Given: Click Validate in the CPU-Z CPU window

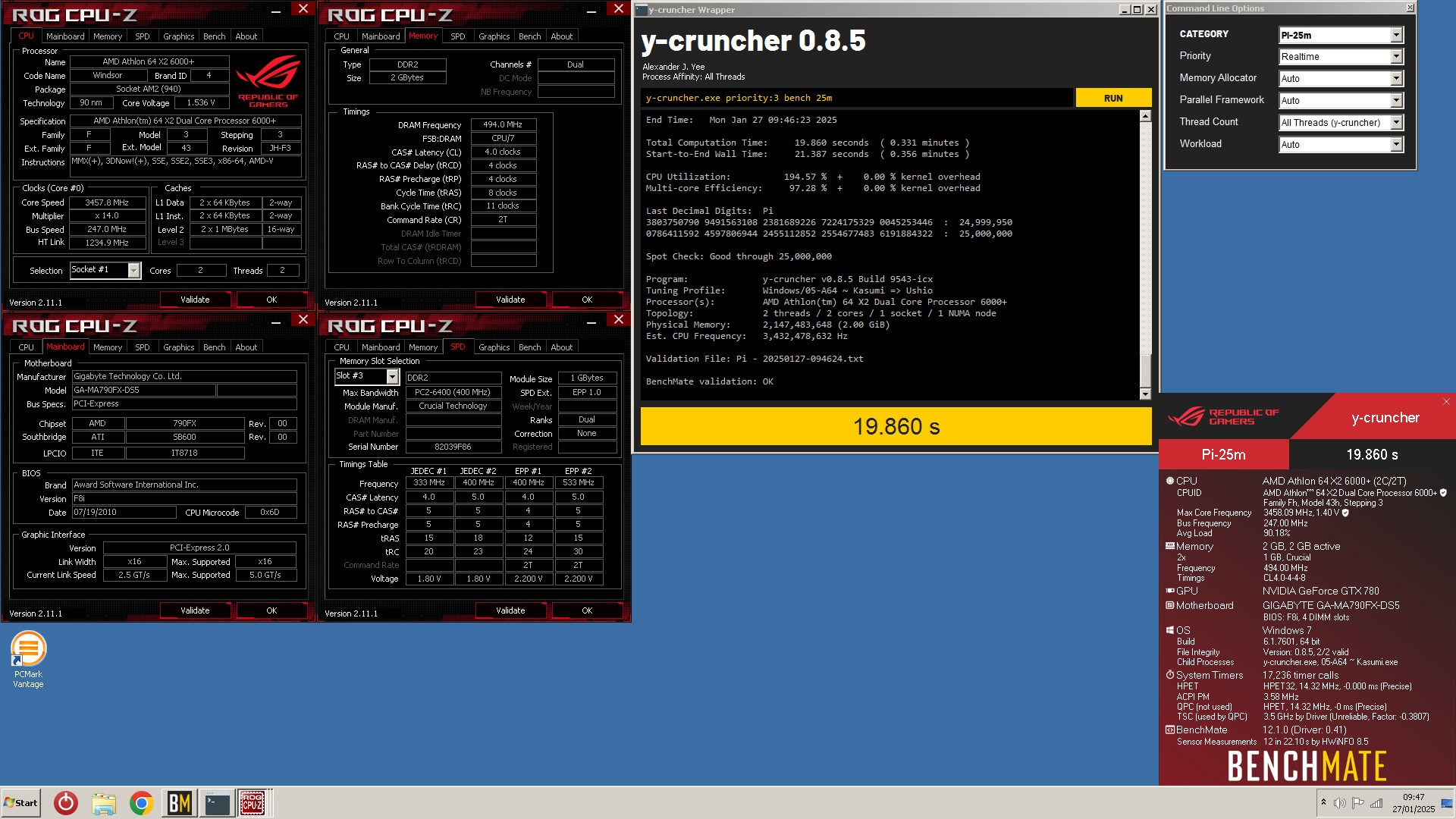Looking at the screenshot, I should click(195, 300).
